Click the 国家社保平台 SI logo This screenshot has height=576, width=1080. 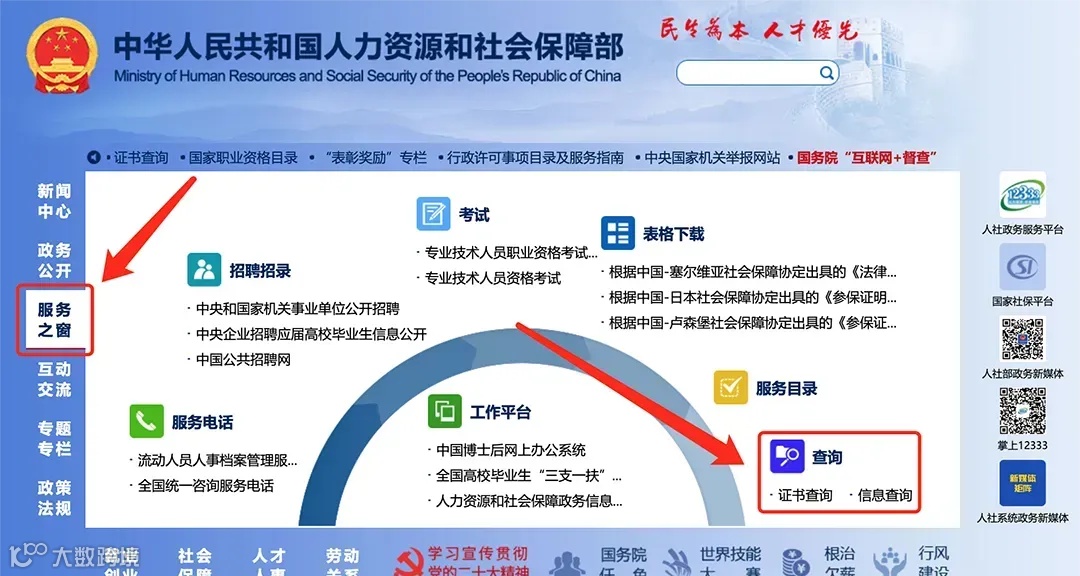(1022, 268)
